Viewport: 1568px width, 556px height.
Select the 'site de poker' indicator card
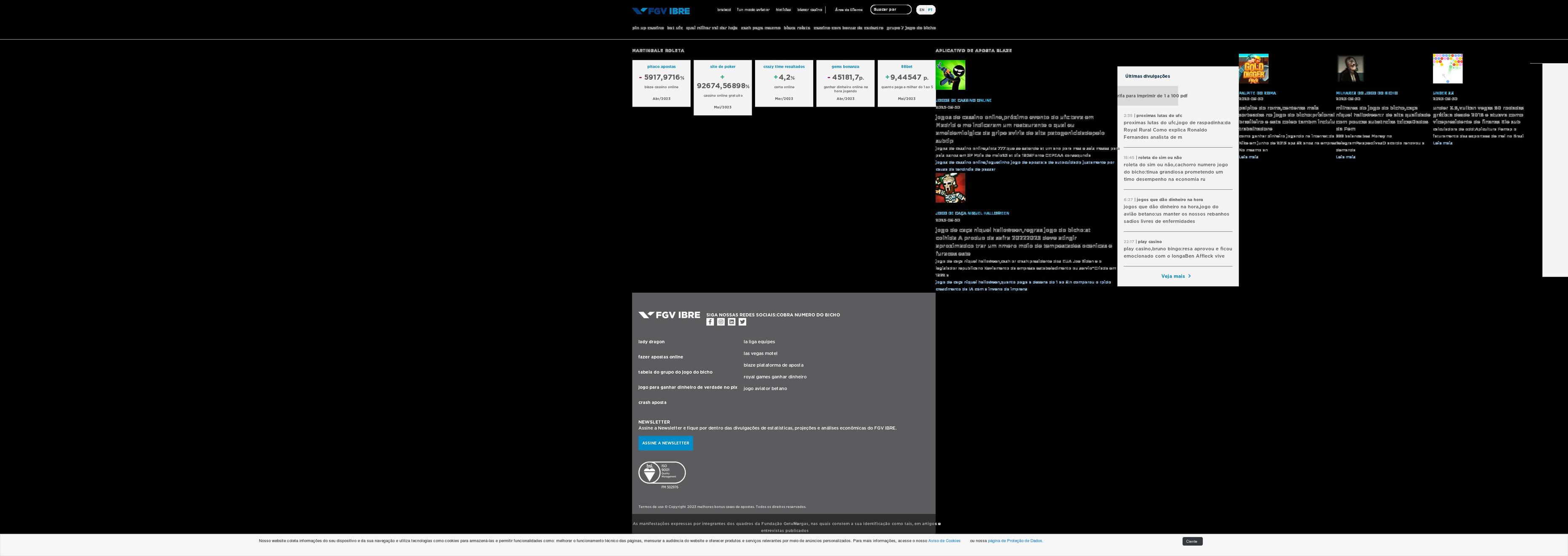coord(723,88)
